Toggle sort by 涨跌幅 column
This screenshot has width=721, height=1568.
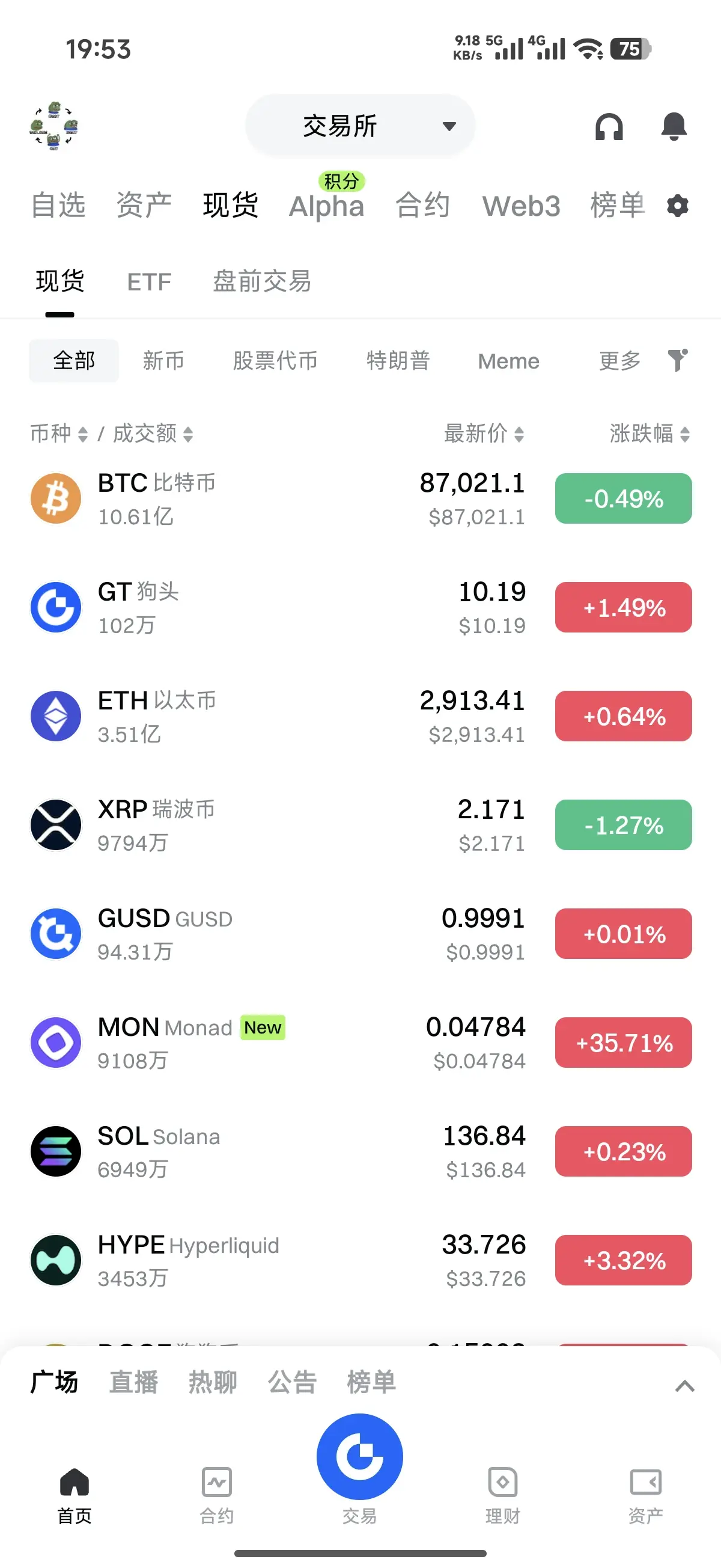coord(650,434)
